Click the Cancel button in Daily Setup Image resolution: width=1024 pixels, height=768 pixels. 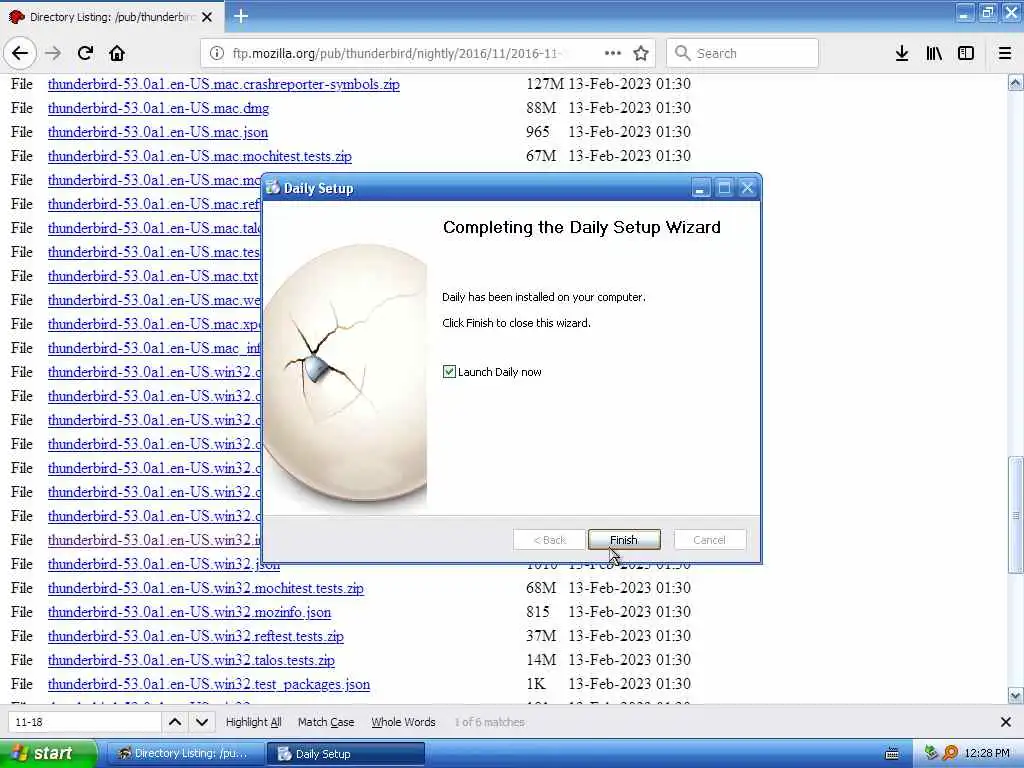[x=709, y=539]
